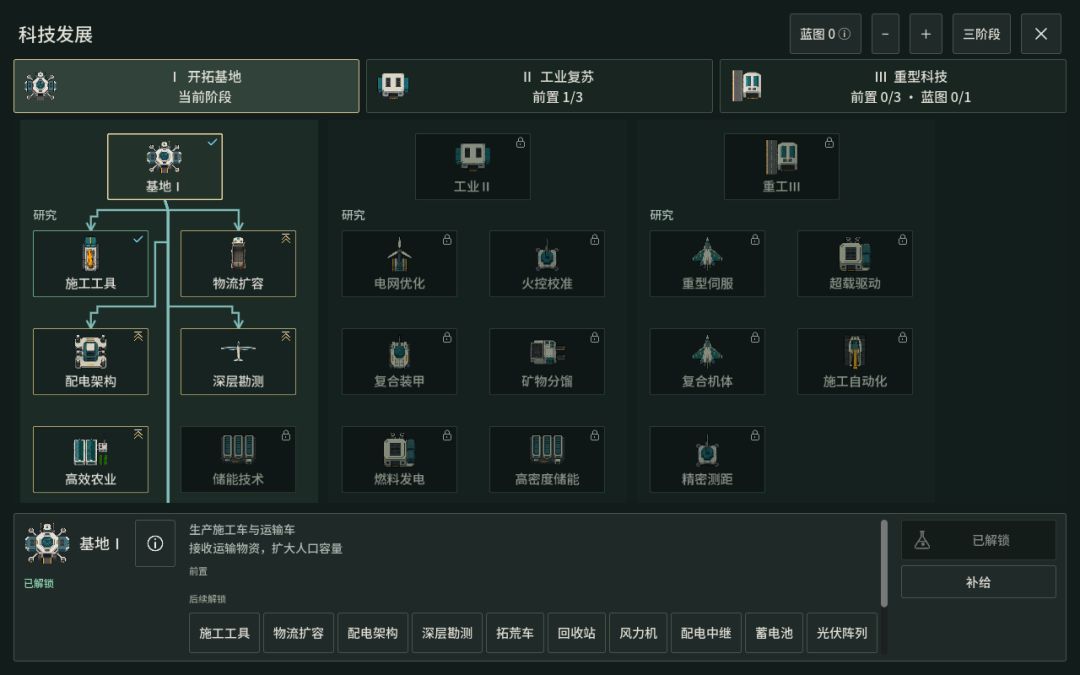Close the 科技发展 window
The height and width of the screenshot is (675, 1080).
1041,34
